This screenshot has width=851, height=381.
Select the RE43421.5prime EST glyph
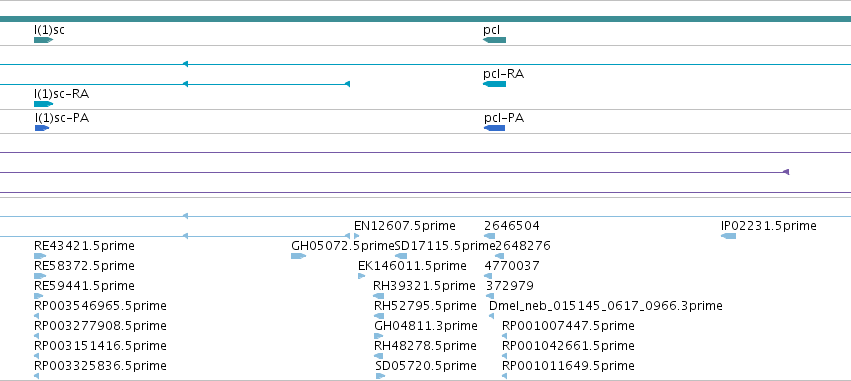pos(40,256)
